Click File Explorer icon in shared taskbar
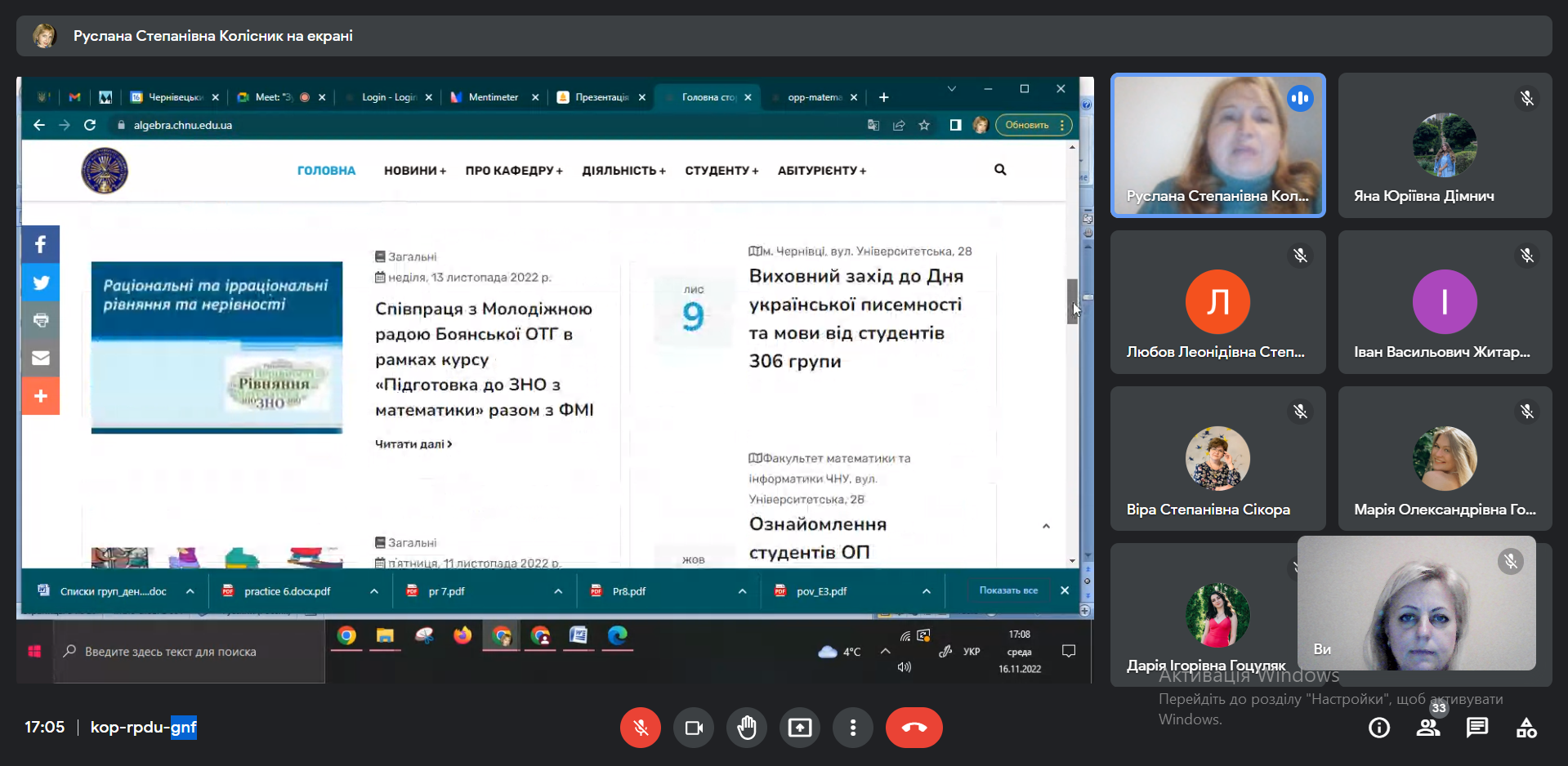Screen dimensions: 1568x766 (x=385, y=635)
